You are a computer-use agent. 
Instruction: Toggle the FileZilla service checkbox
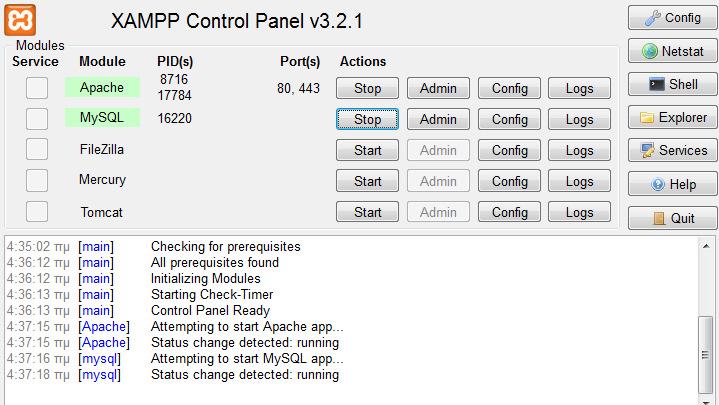(x=37, y=149)
